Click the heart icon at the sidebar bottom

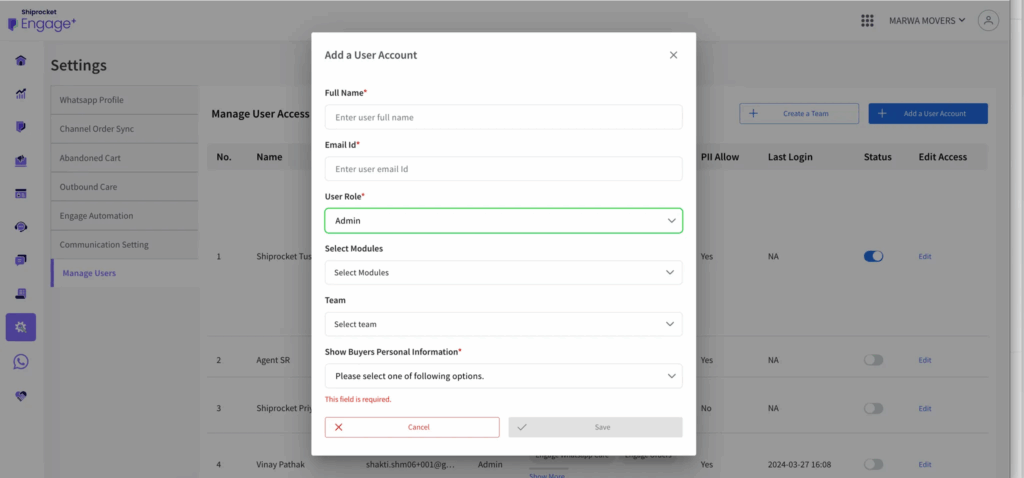click(x=21, y=396)
